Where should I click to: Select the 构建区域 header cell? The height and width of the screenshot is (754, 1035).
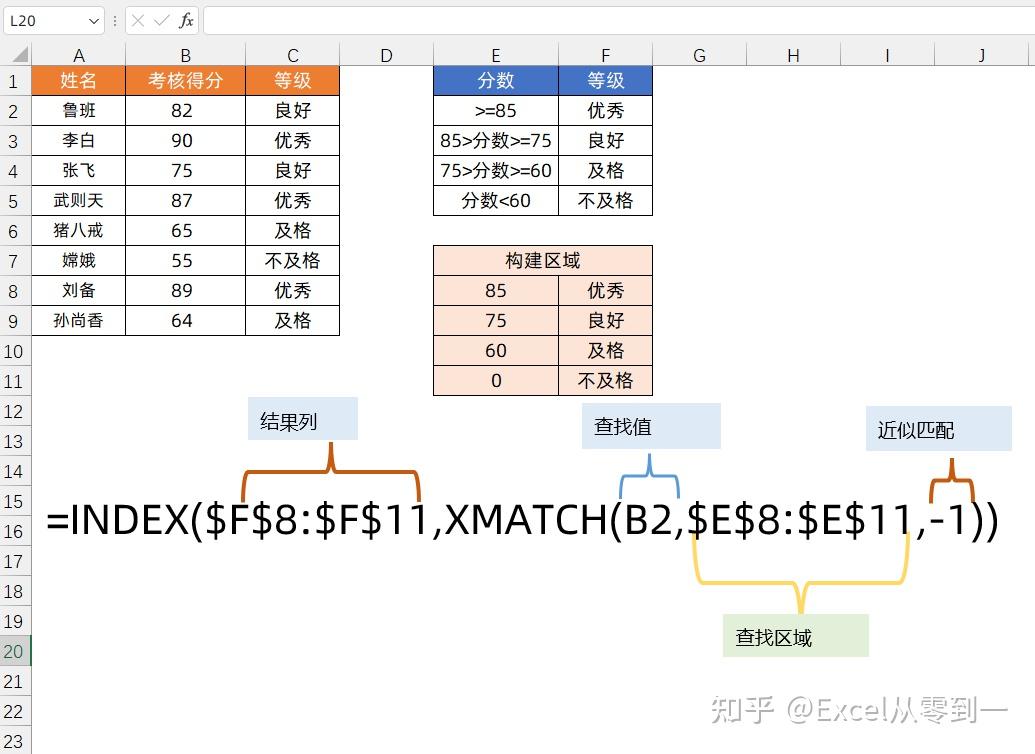(542, 260)
